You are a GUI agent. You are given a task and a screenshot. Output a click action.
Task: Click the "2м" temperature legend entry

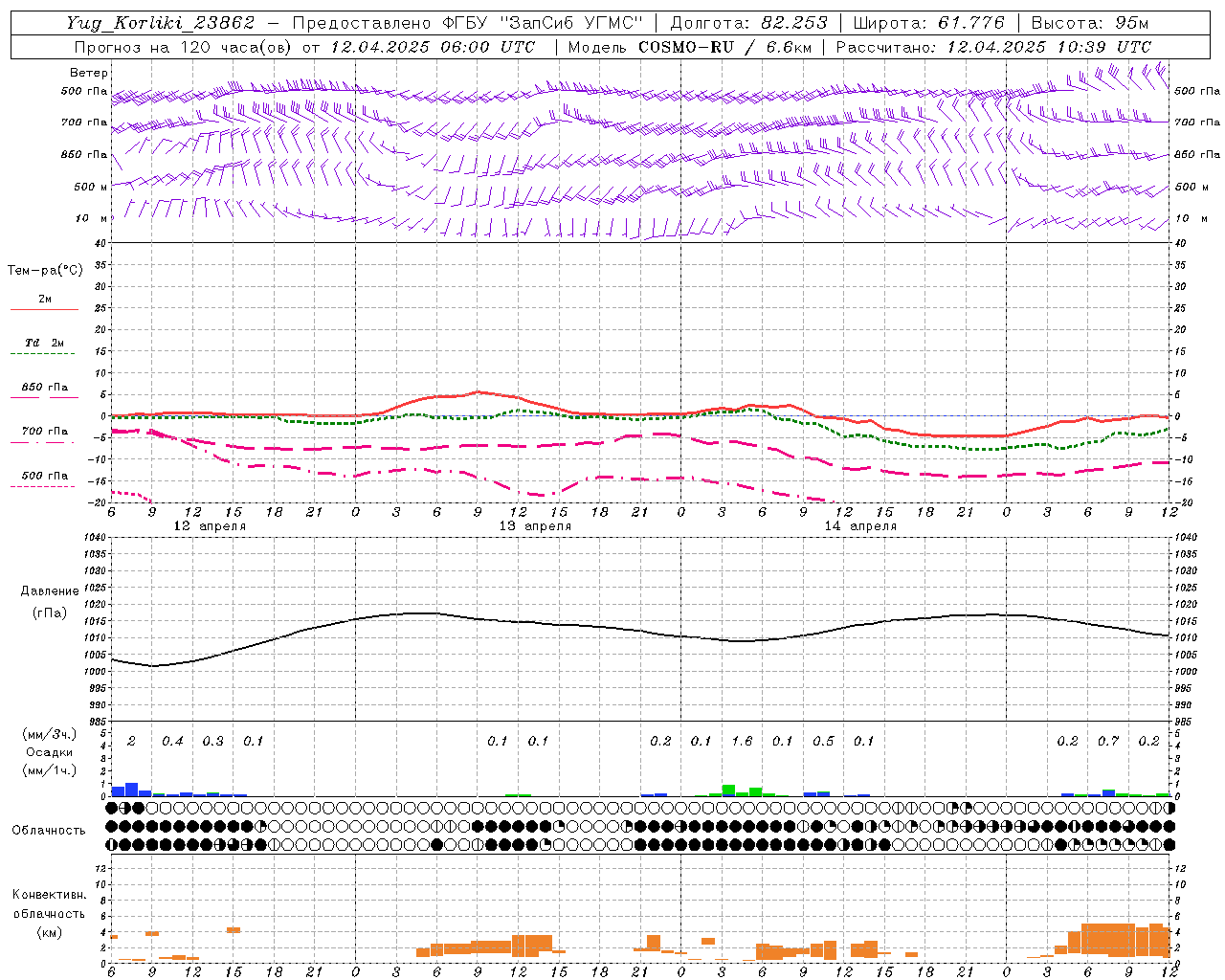[45, 300]
